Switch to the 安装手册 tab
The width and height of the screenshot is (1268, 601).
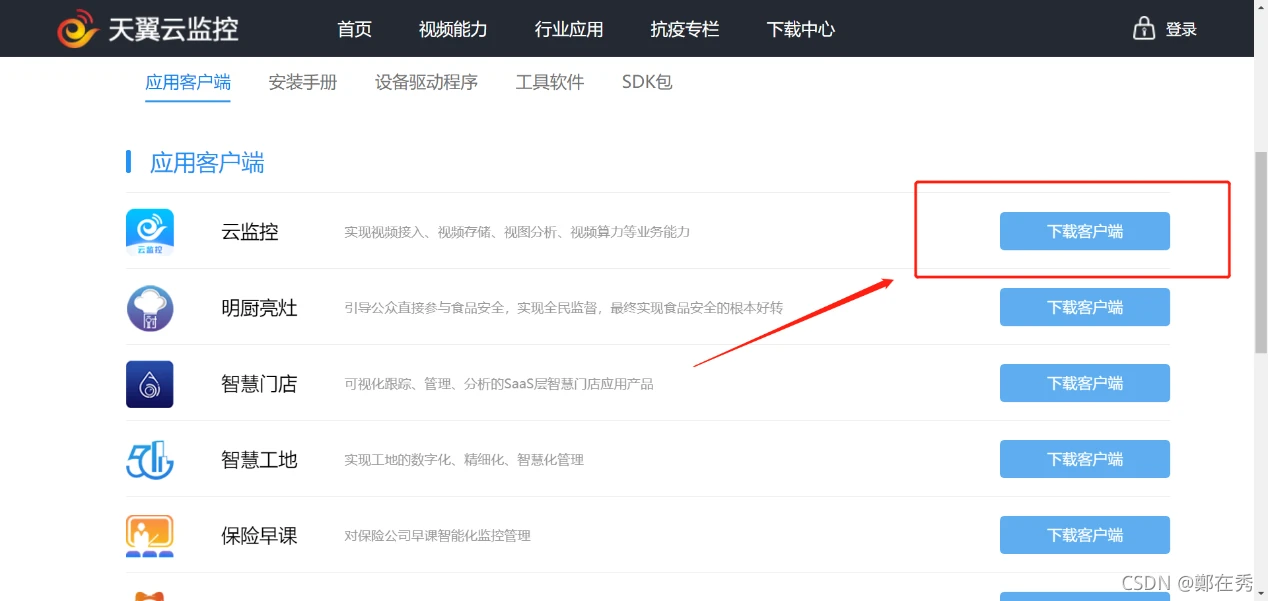pyautogui.click(x=303, y=82)
